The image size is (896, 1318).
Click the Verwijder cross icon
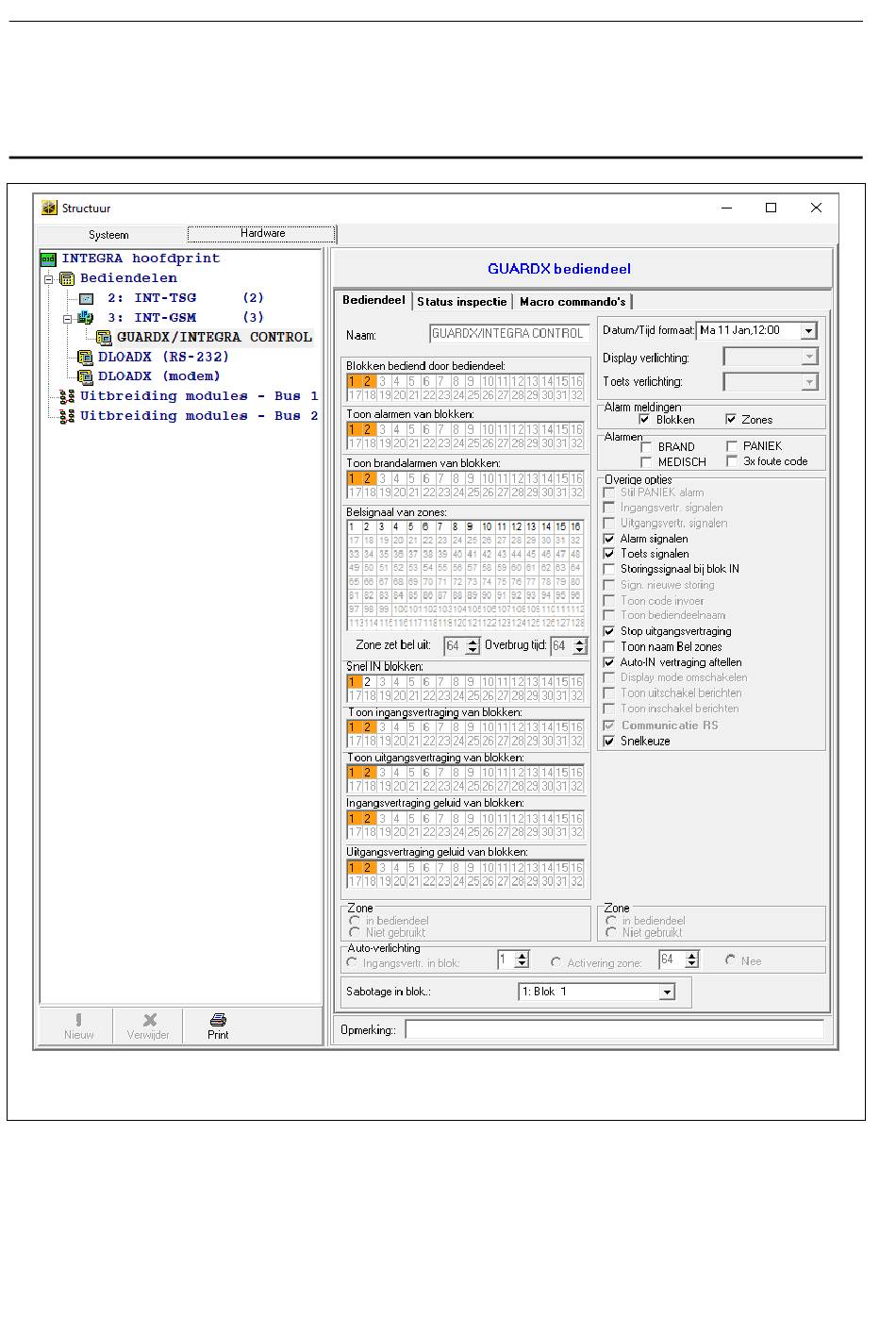[x=149, y=1020]
